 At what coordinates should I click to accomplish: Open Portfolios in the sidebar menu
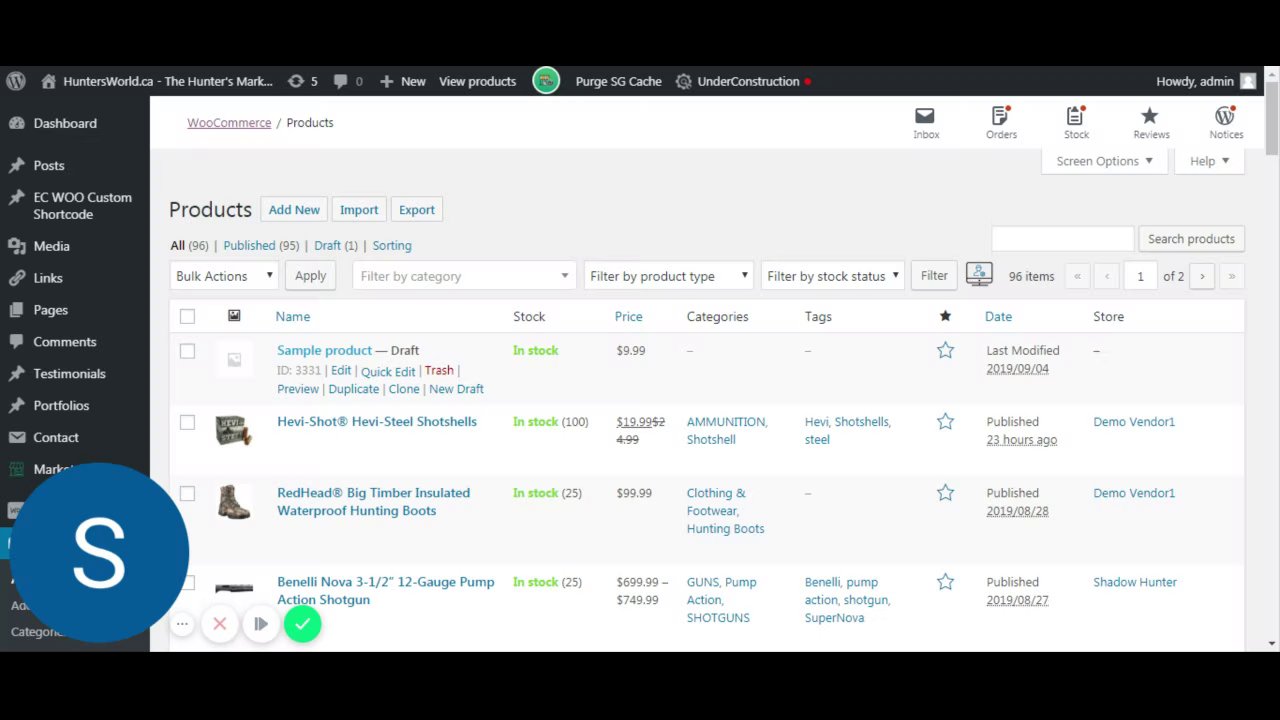61,406
